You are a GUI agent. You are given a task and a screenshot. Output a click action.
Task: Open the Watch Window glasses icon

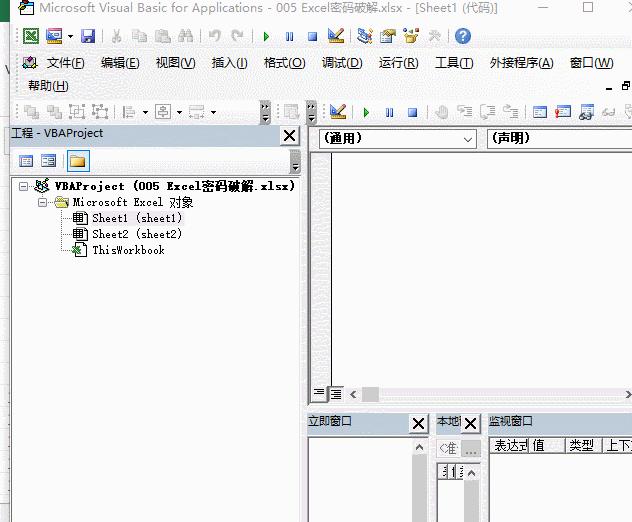(x=586, y=112)
